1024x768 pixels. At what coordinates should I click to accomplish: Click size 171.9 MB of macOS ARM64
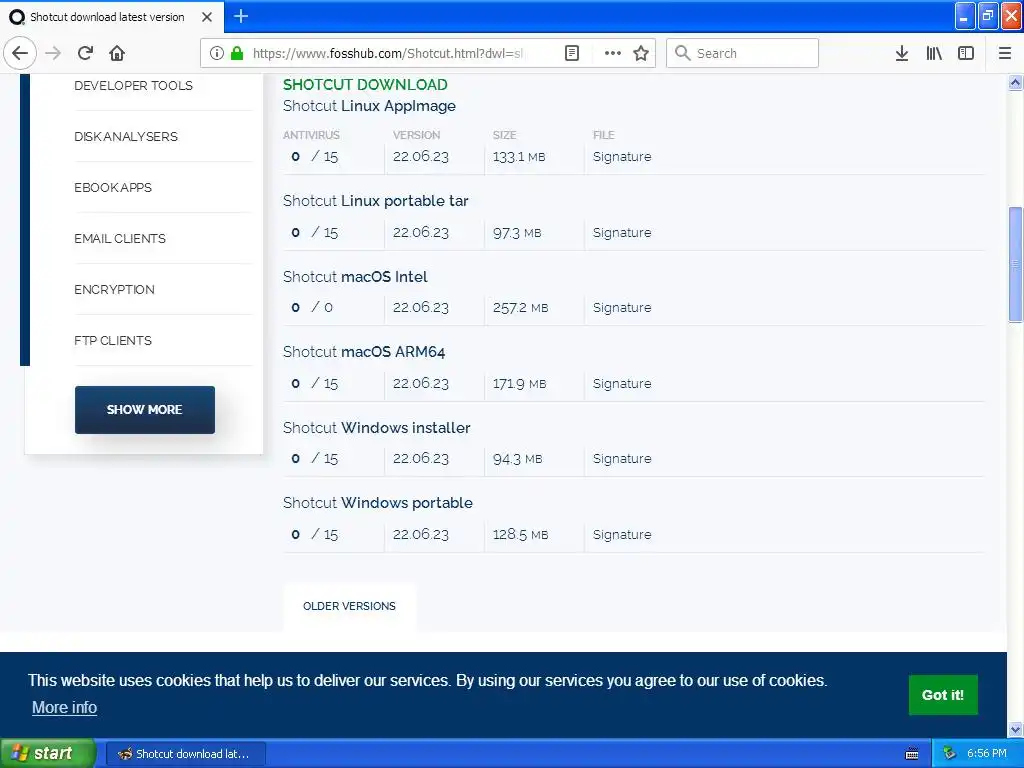click(519, 383)
